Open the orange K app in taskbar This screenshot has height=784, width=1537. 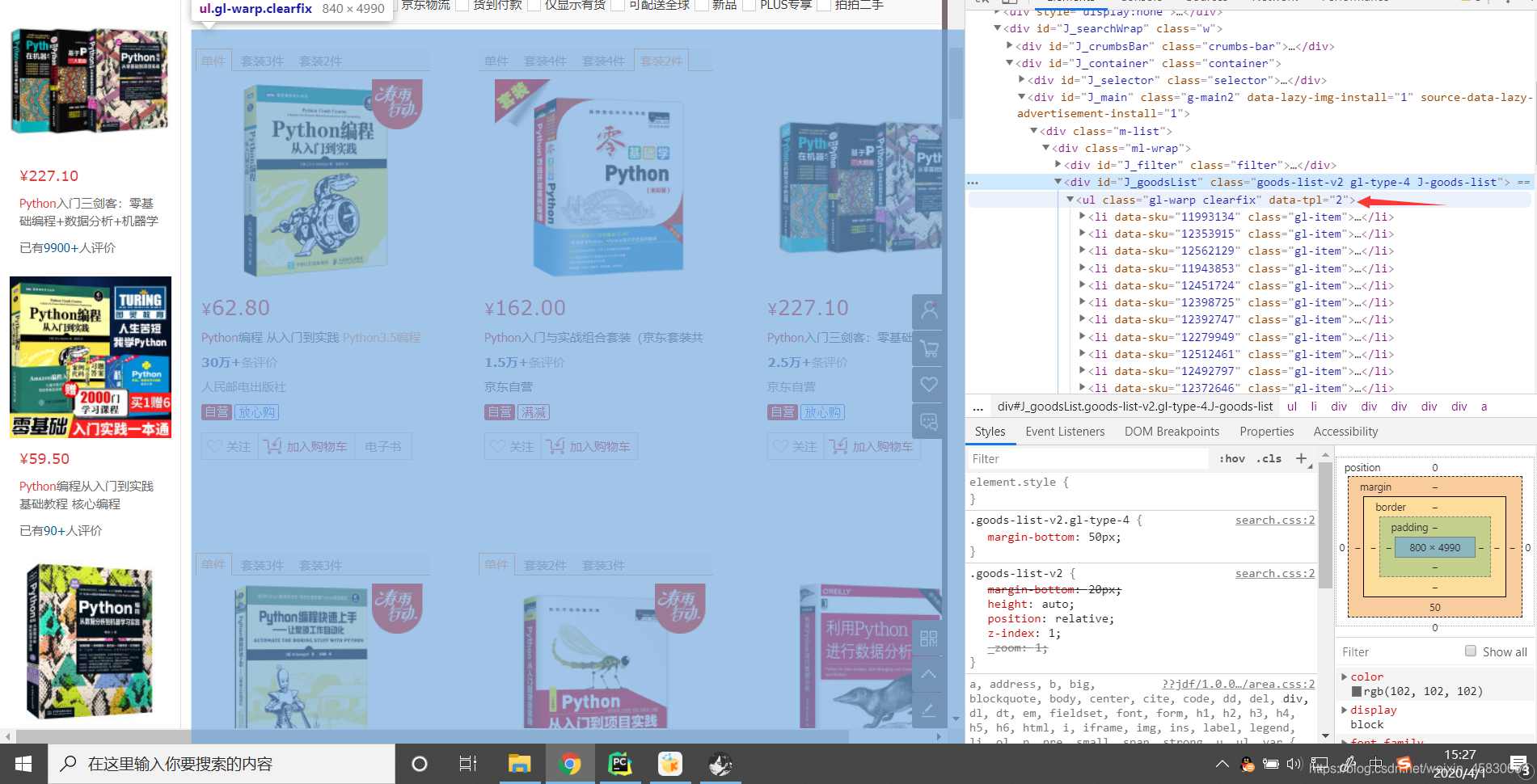click(670, 764)
